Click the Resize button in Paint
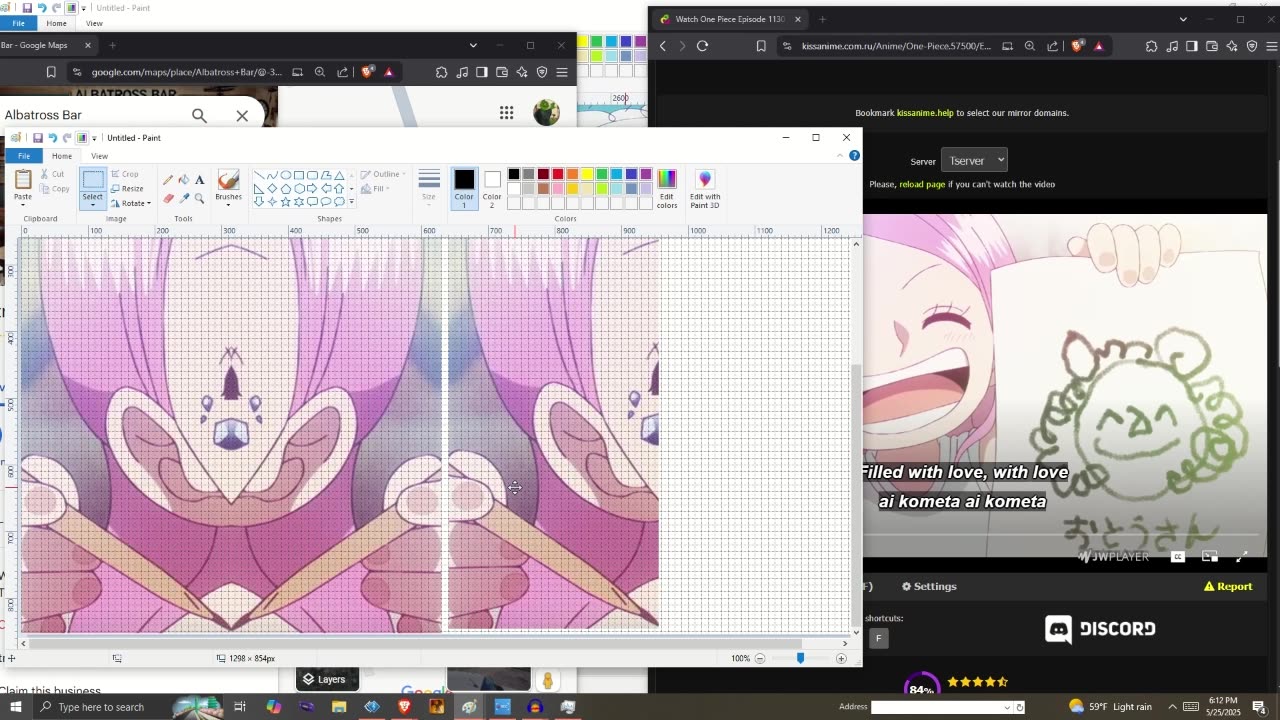1280x720 pixels. point(127,188)
